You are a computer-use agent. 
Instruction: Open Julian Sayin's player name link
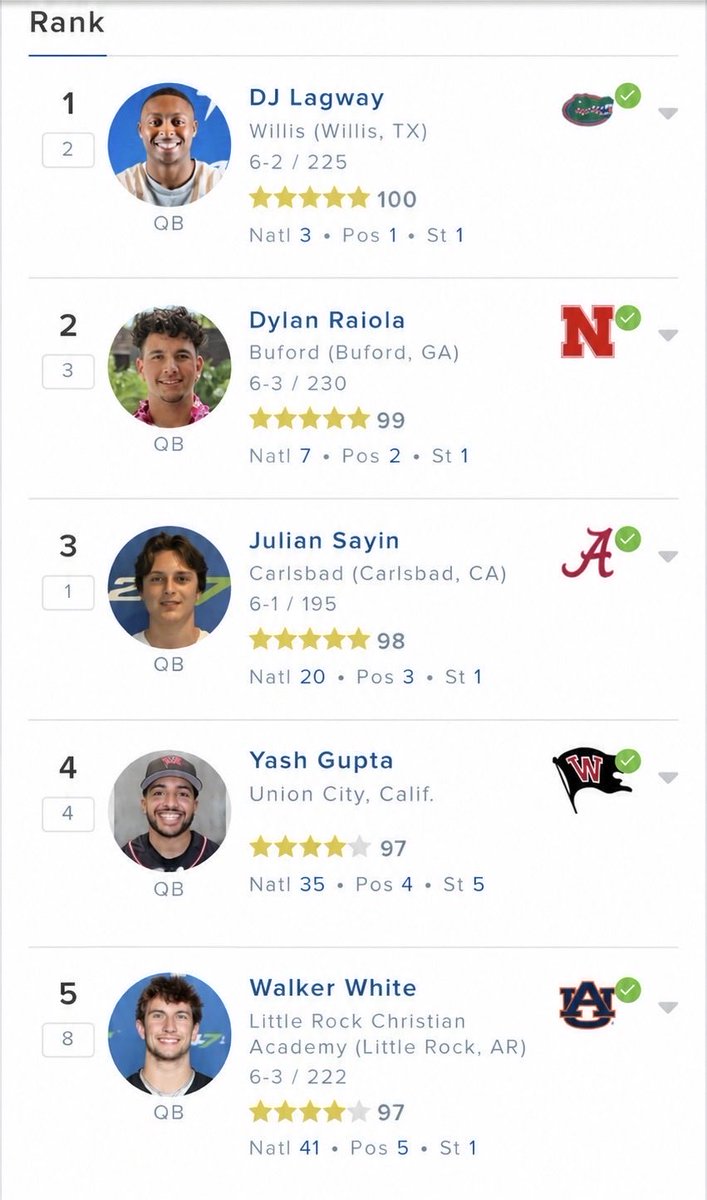coord(324,541)
